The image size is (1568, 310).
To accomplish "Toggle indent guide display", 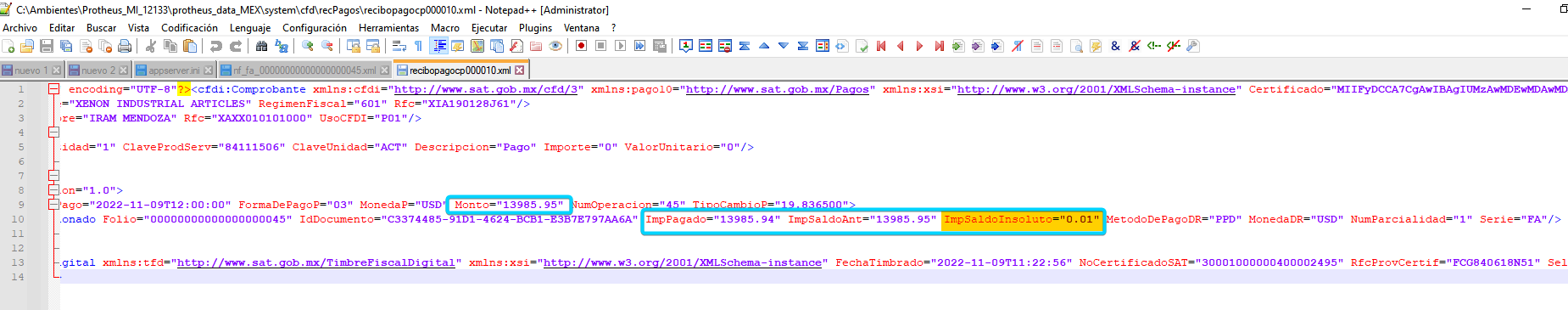I will click(x=439, y=46).
